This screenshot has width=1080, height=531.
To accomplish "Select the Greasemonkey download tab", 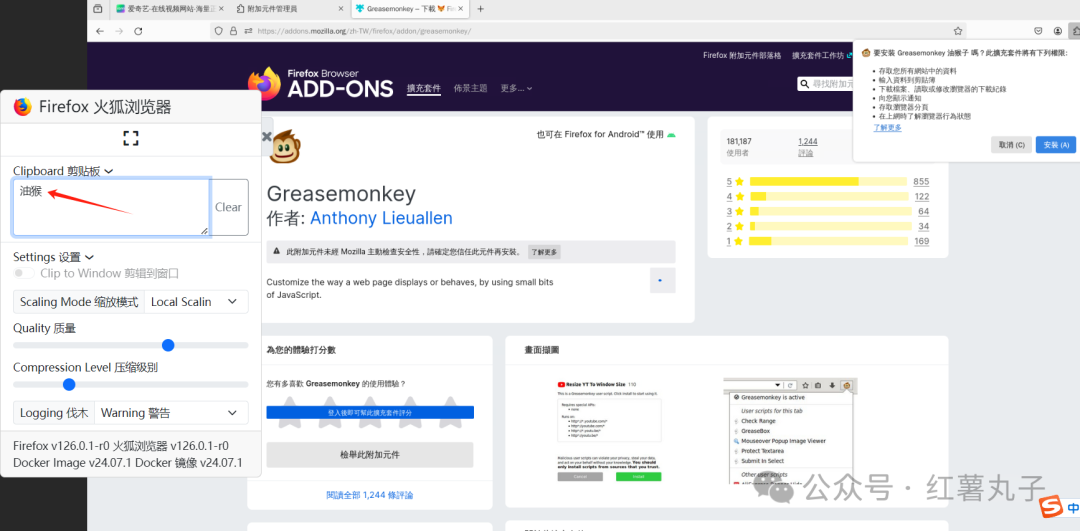I will [x=411, y=9].
